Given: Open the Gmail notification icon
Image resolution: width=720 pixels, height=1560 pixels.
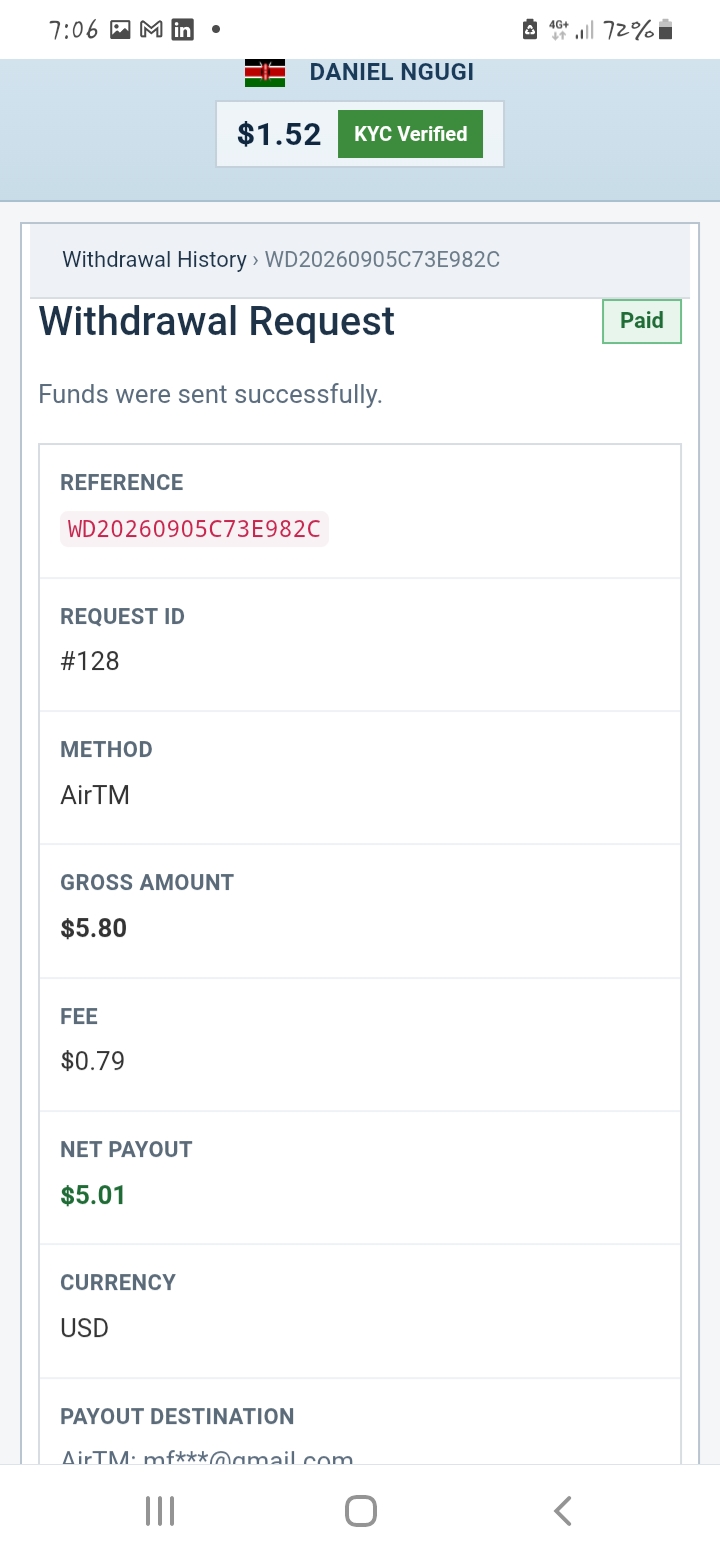Looking at the screenshot, I should click(151, 30).
